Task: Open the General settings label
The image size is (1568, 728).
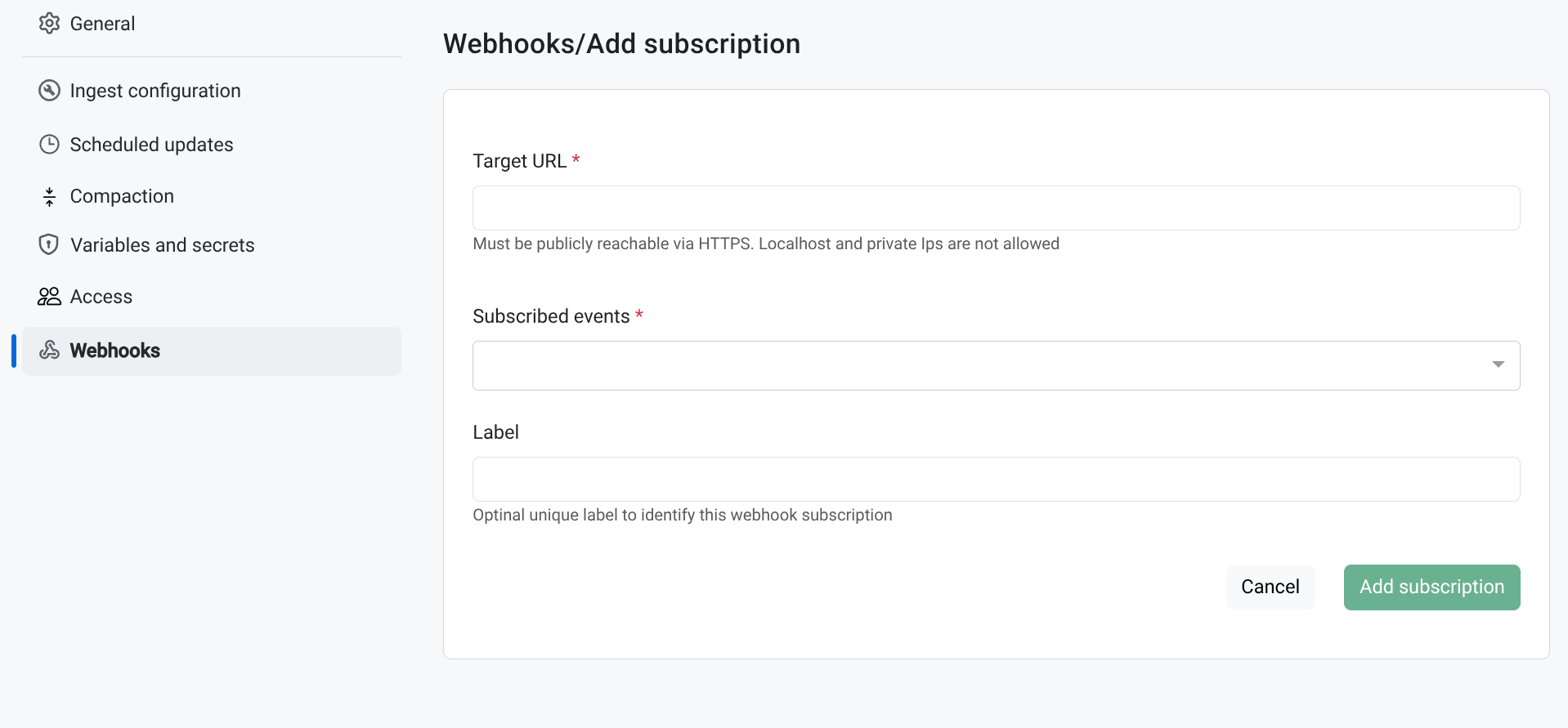Action: [102, 24]
